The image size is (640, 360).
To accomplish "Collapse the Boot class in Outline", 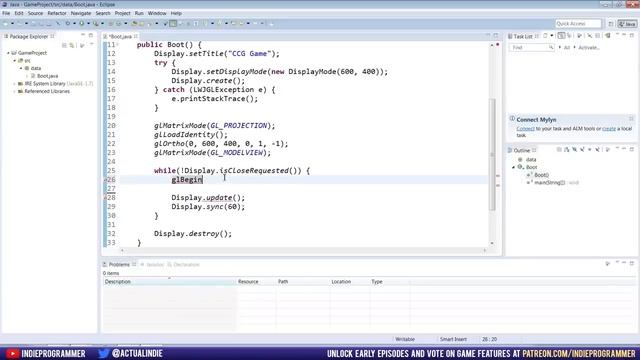I will pyautogui.click(x=513, y=167).
